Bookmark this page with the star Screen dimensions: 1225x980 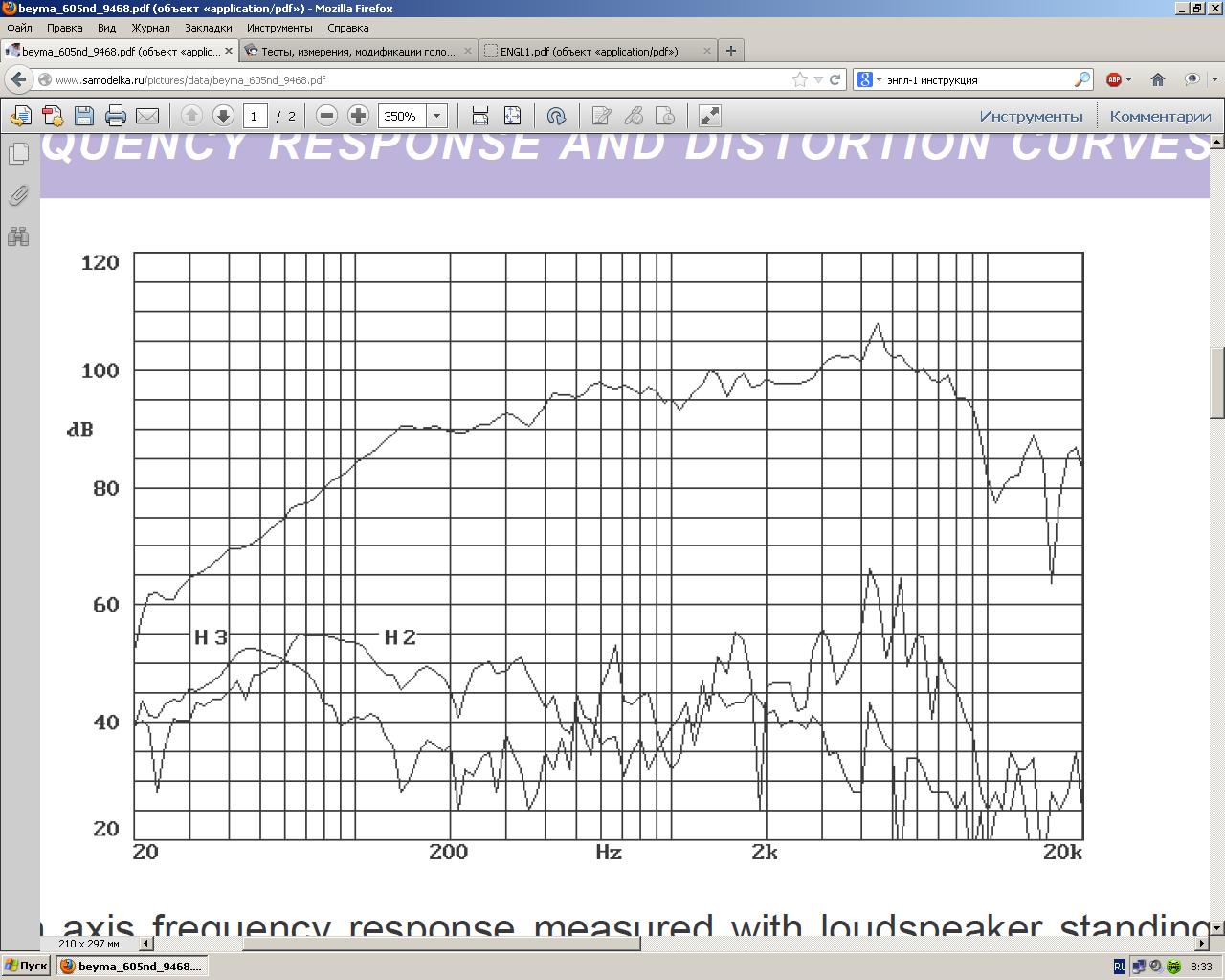[800, 79]
